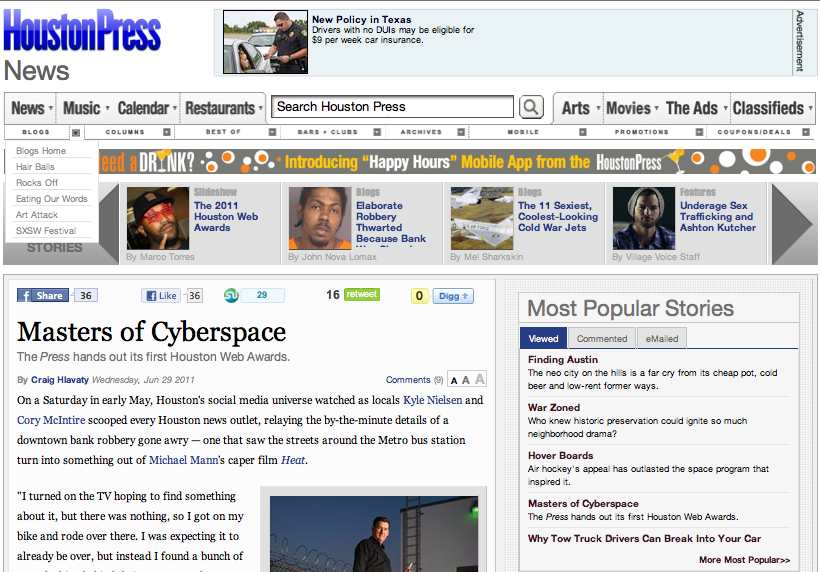The width and height of the screenshot is (820, 572).
Task: Click More Most Popular link
Action: (745, 560)
